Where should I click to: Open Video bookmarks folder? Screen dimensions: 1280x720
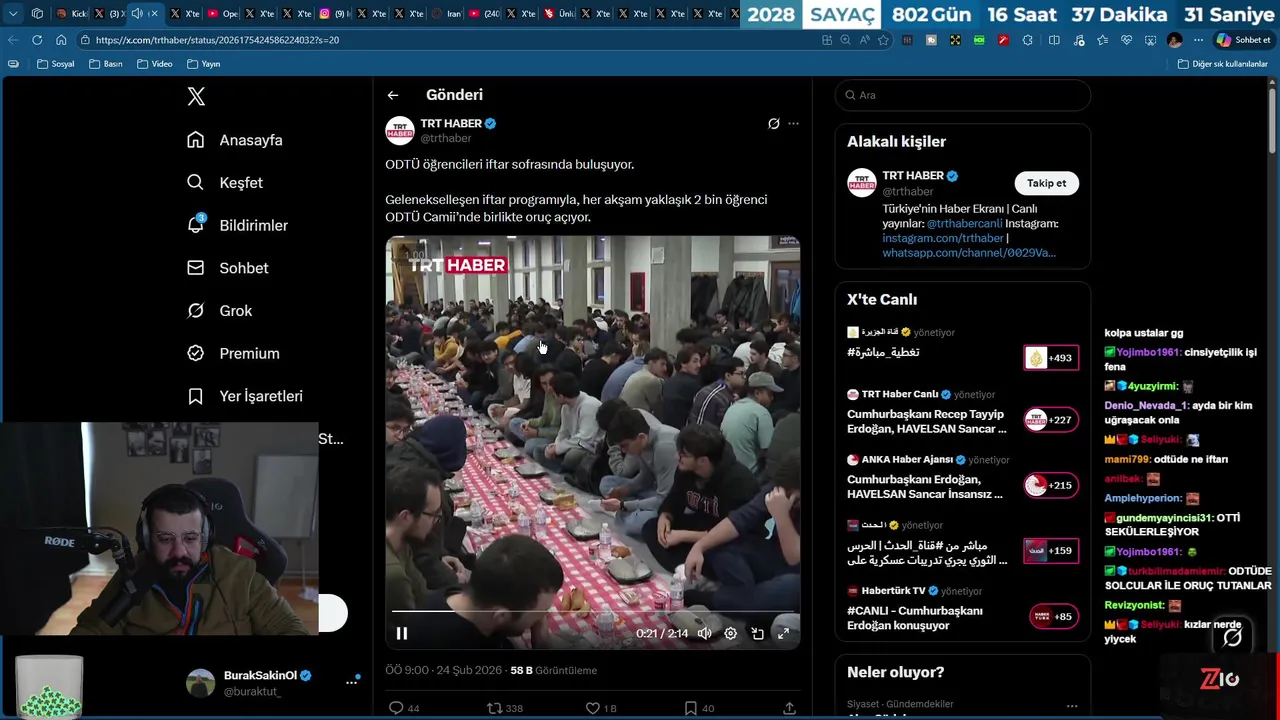tap(154, 64)
